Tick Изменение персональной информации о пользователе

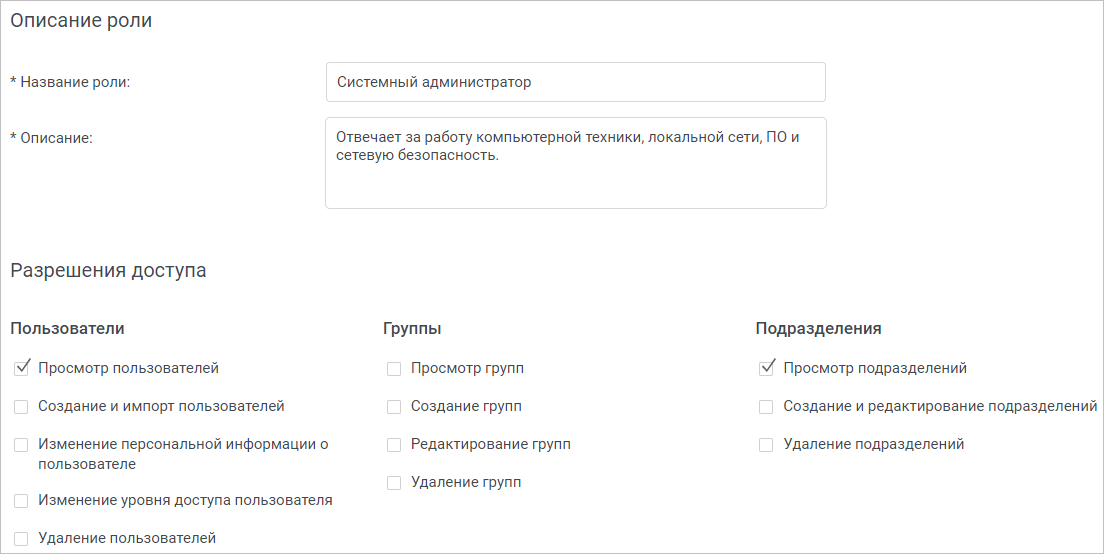point(21,445)
